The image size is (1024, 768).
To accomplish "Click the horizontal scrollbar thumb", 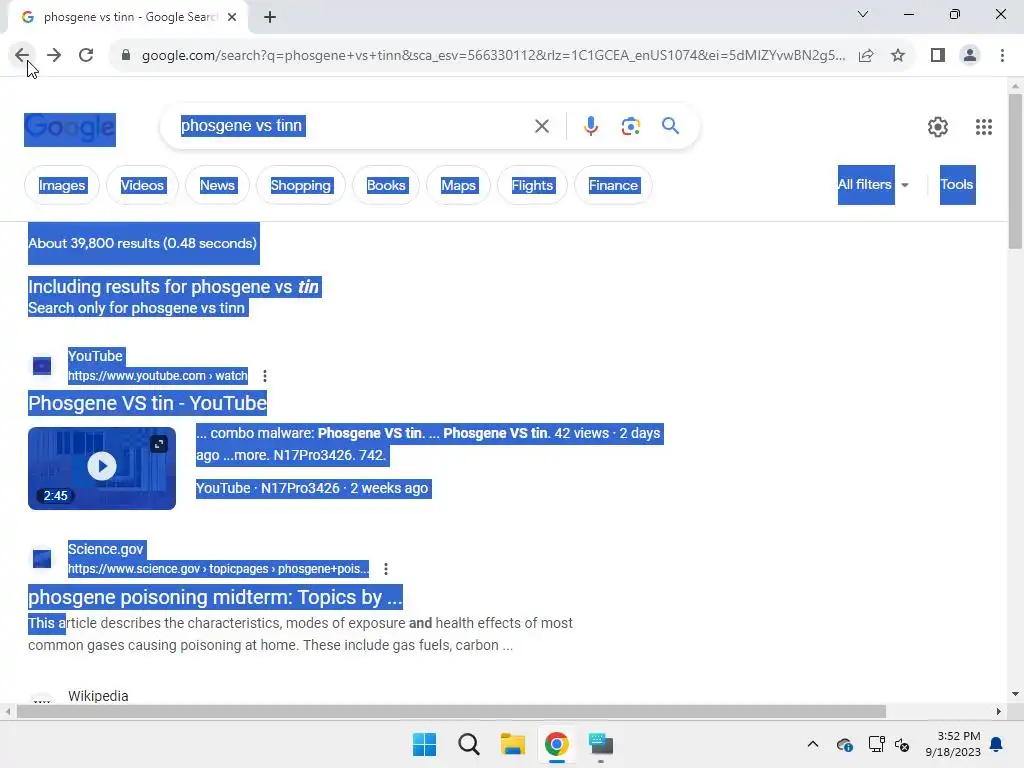I will coord(451,711).
